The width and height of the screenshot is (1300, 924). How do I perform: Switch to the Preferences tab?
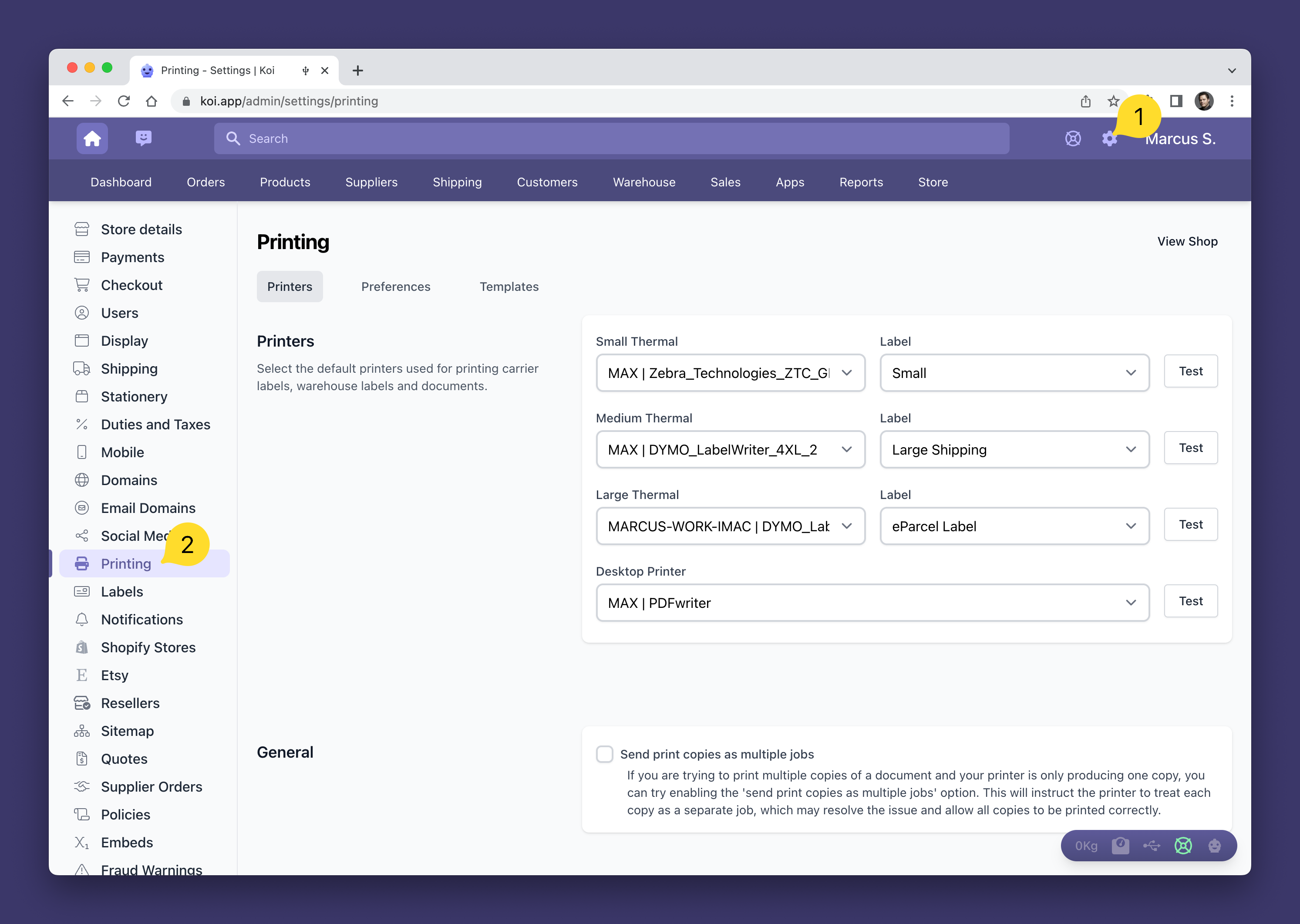(395, 287)
